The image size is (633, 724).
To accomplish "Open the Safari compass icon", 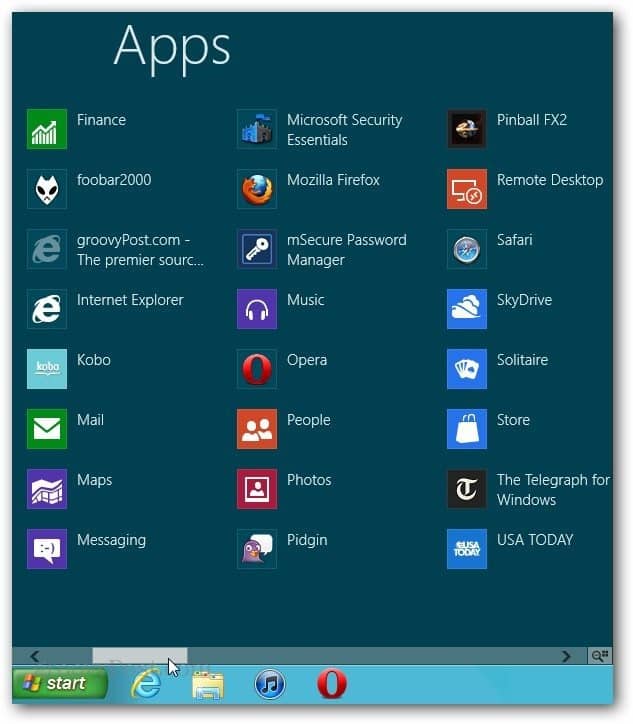I will tap(467, 249).
